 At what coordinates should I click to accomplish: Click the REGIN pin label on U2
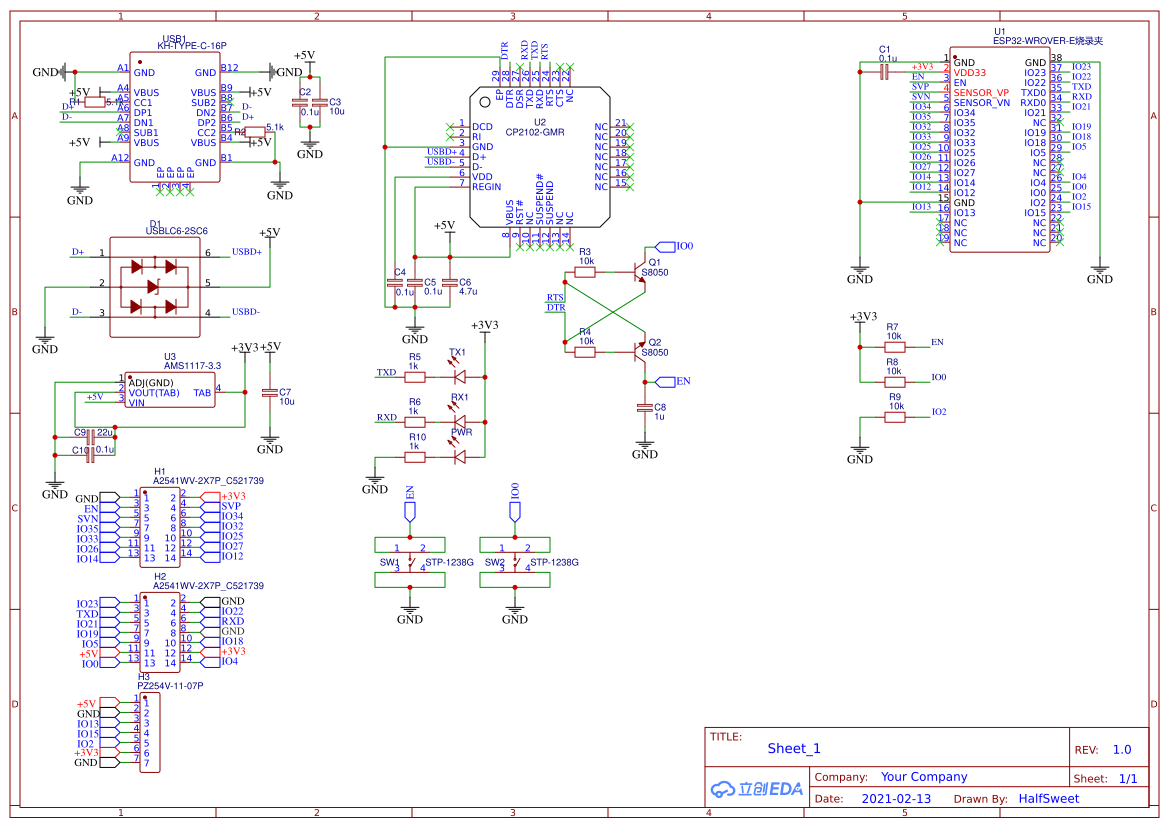tap(487, 187)
